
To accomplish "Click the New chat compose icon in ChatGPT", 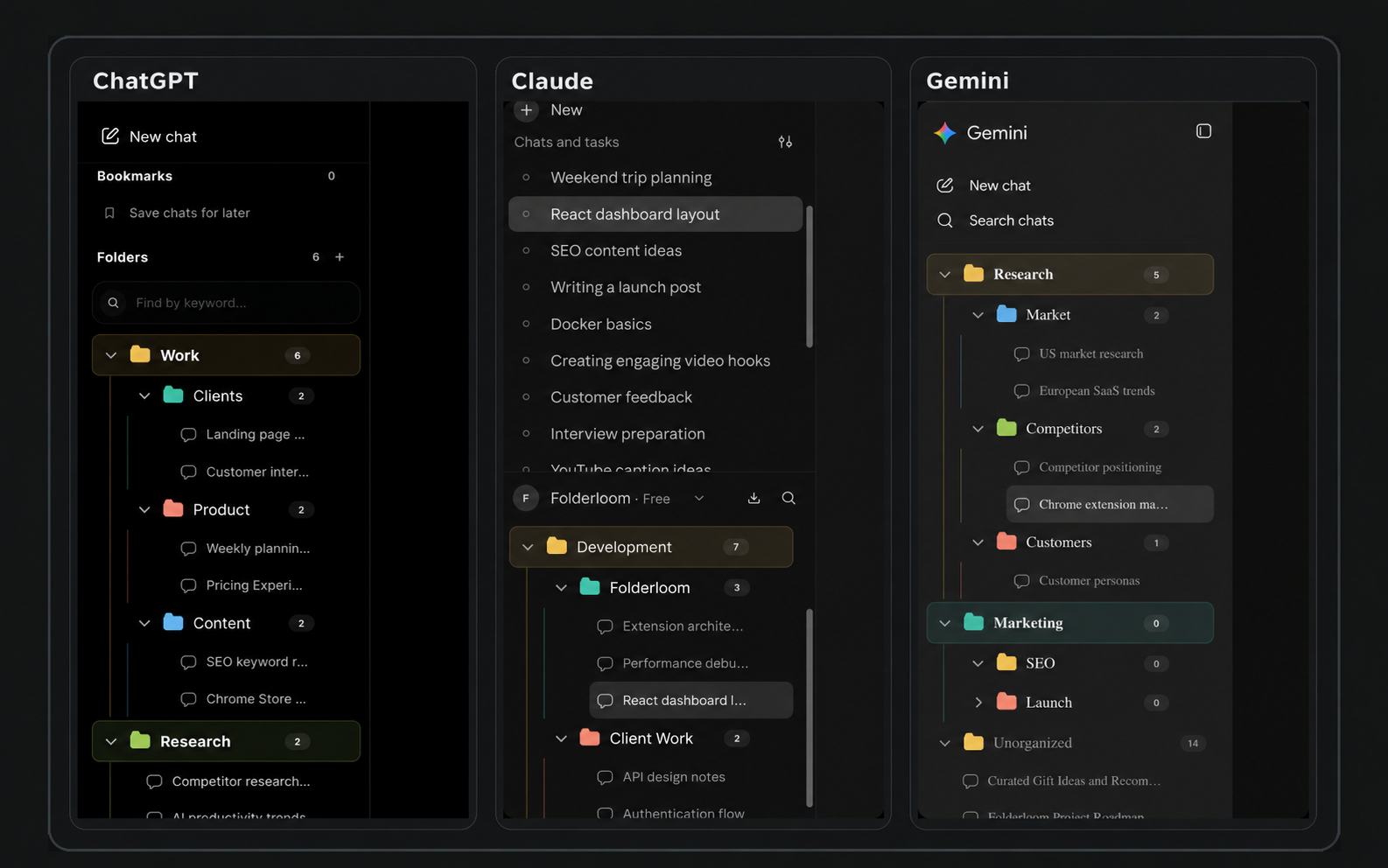I will (110, 136).
